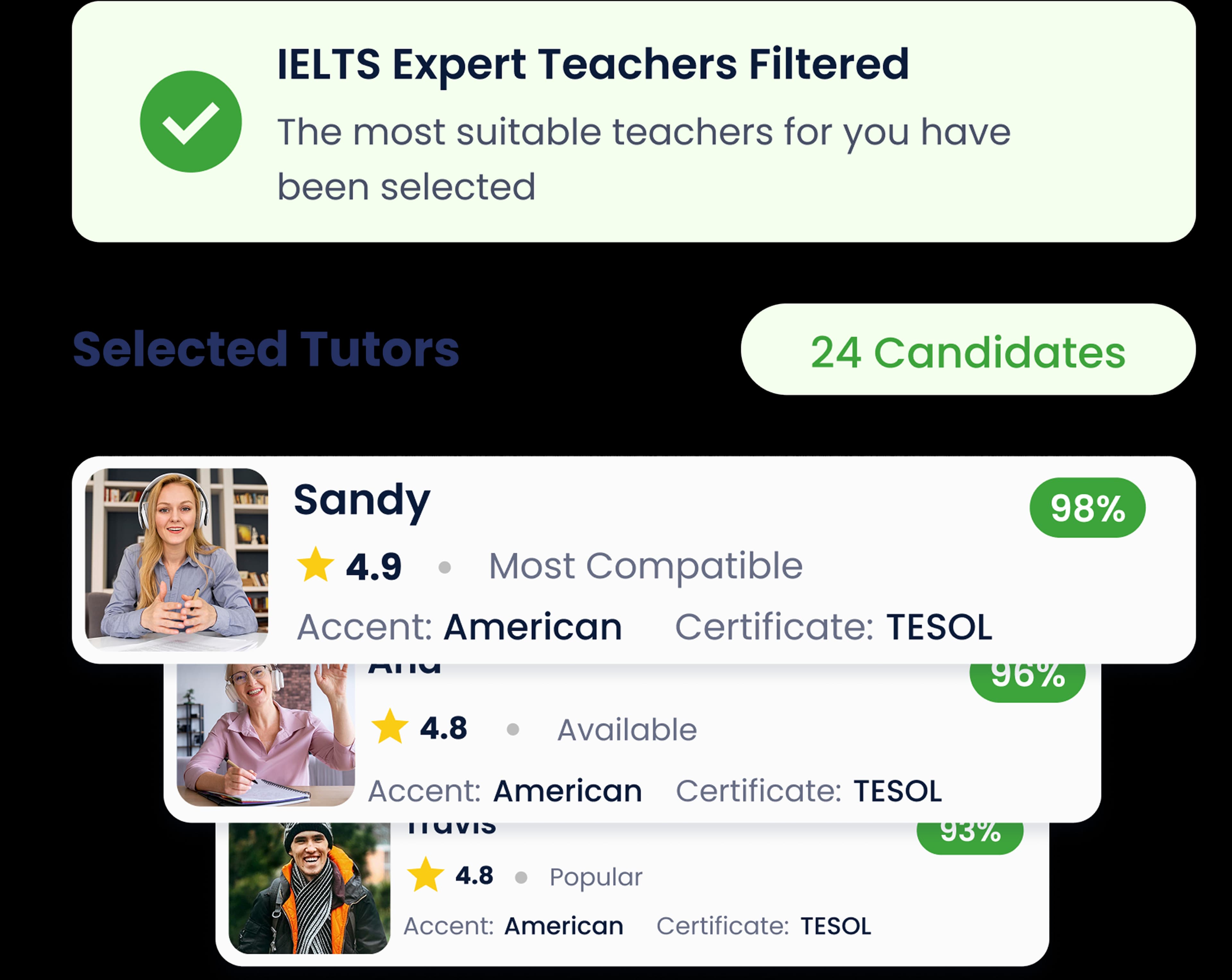This screenshot has height=980, width=1232.
Task: Click the Available status label
Action: click(x=627, y=730)
